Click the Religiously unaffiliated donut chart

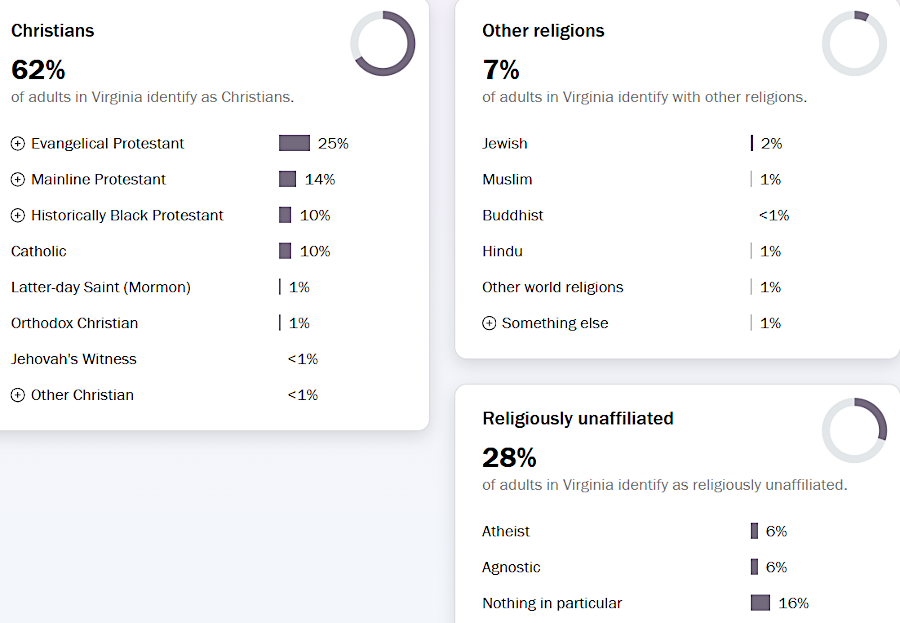coord(854,431)
